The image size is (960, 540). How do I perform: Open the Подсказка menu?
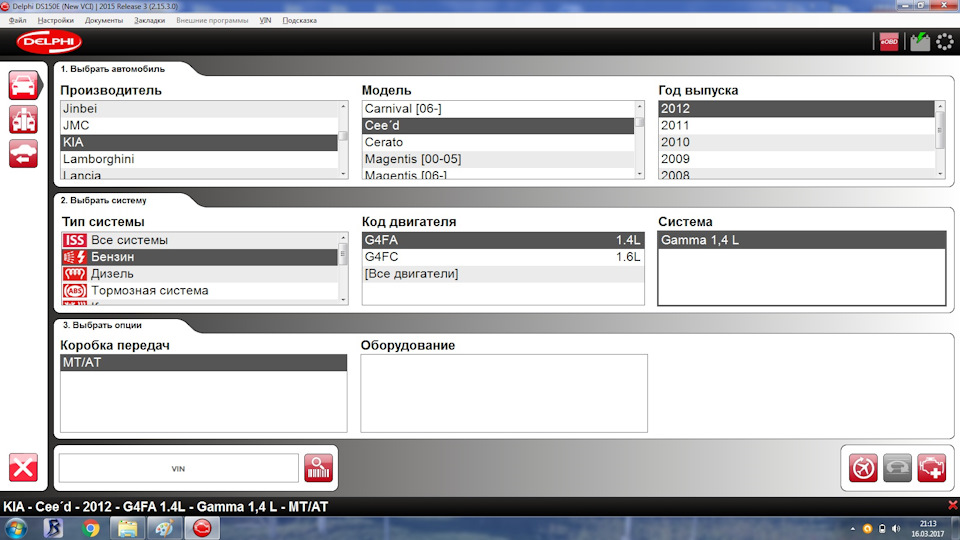(299, 20)
